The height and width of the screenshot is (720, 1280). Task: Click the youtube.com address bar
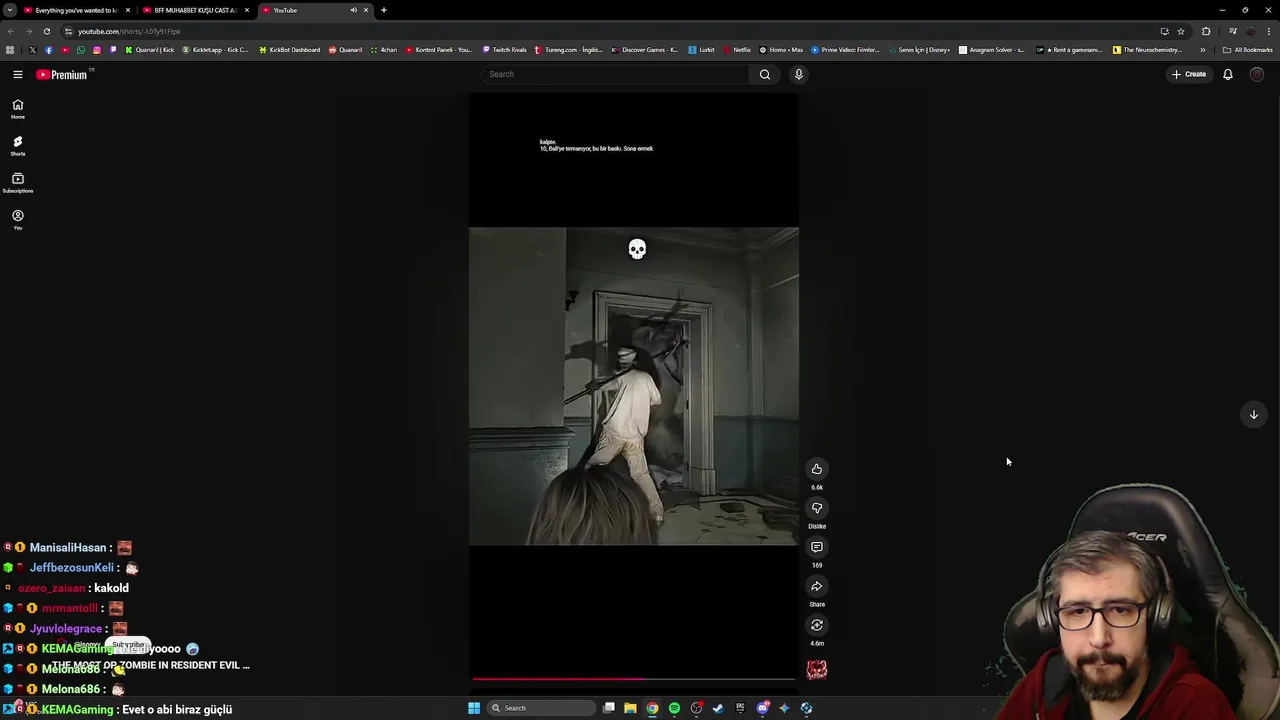point(600,31)
